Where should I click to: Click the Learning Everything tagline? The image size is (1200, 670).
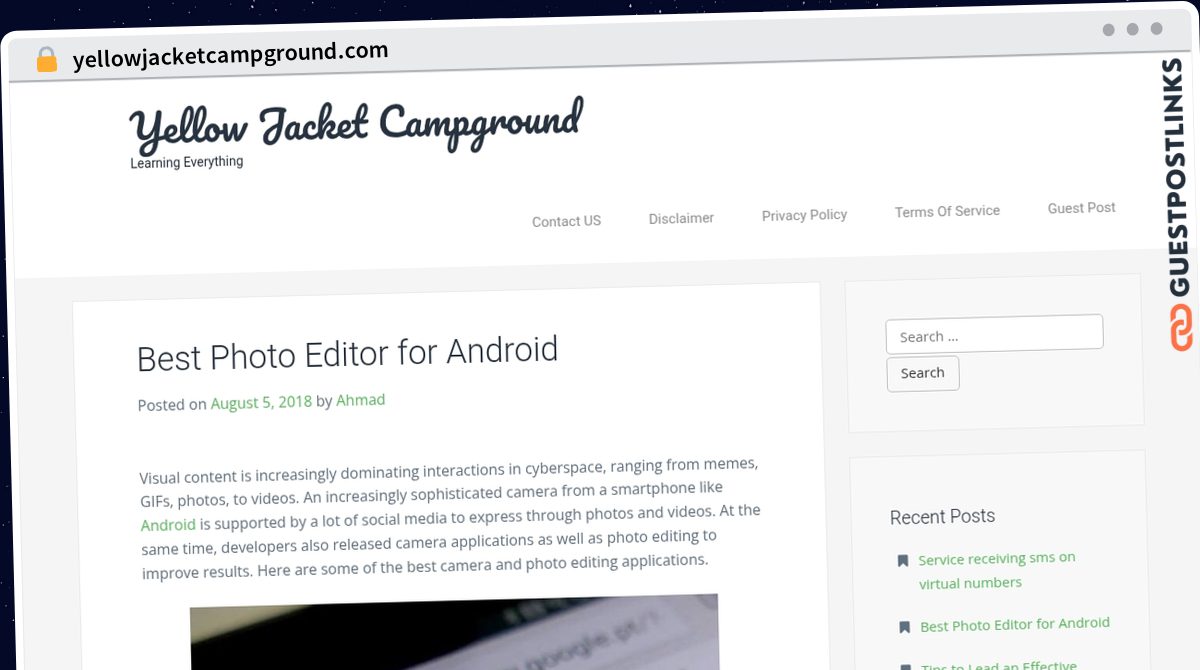click(187, 162)
